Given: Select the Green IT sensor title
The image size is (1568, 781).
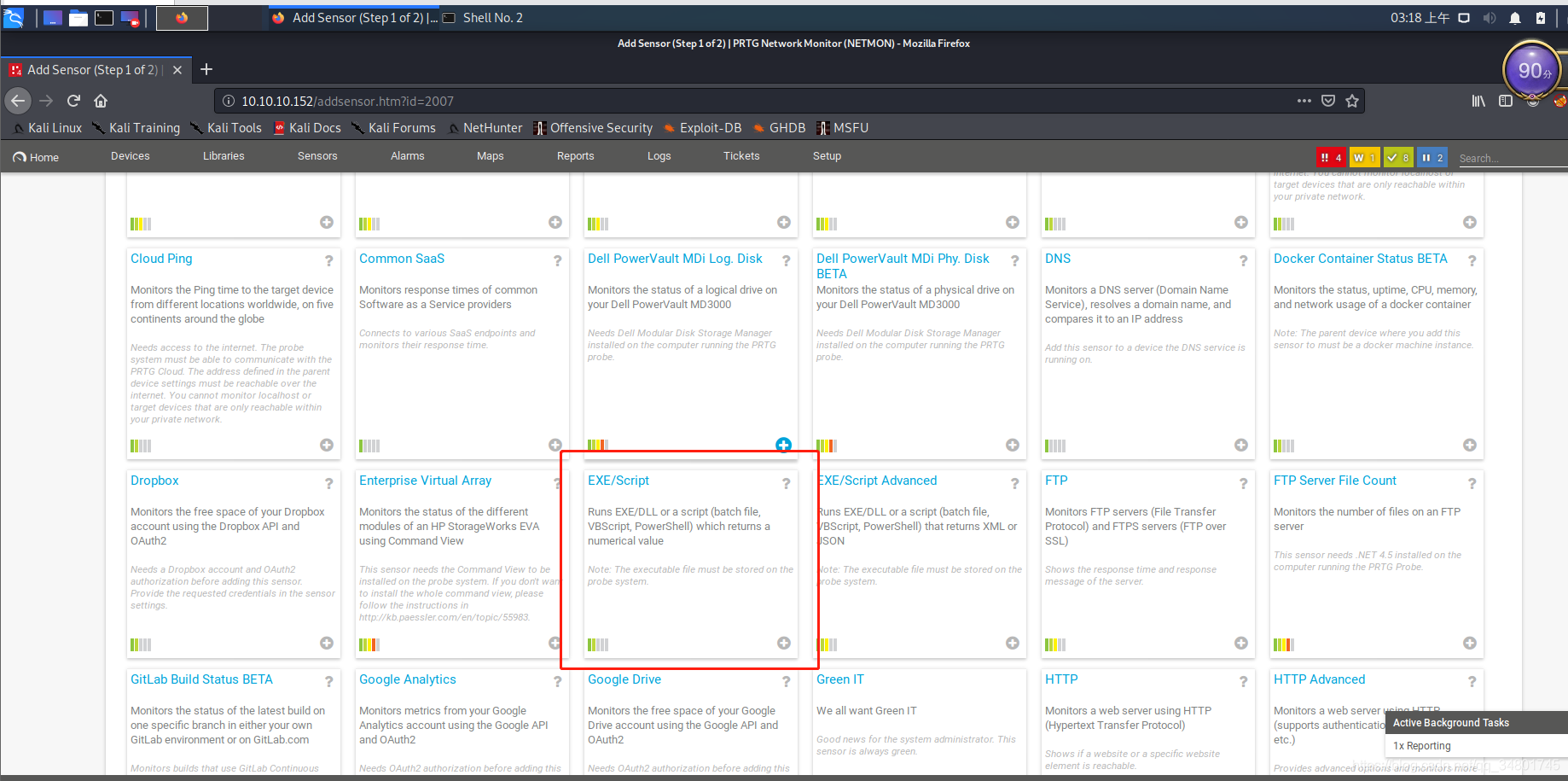Looking at the screenshot, I should 840,679.
